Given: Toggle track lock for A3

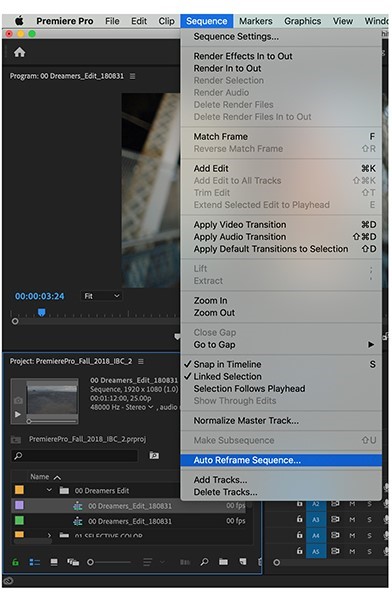Looking at the screenshot, I should click(300, 519).
